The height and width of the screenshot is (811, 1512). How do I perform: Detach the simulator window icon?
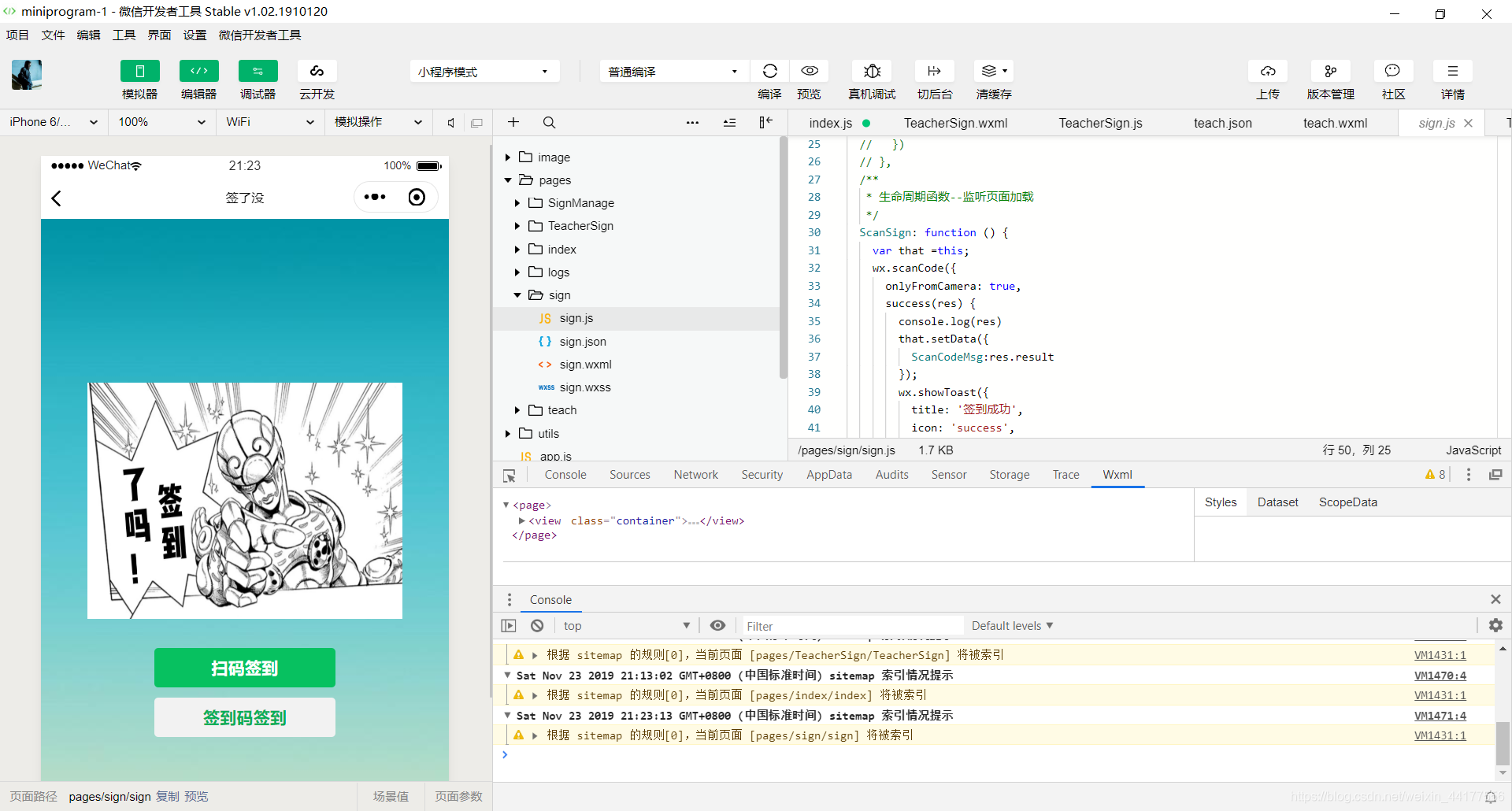coord(476,123)
